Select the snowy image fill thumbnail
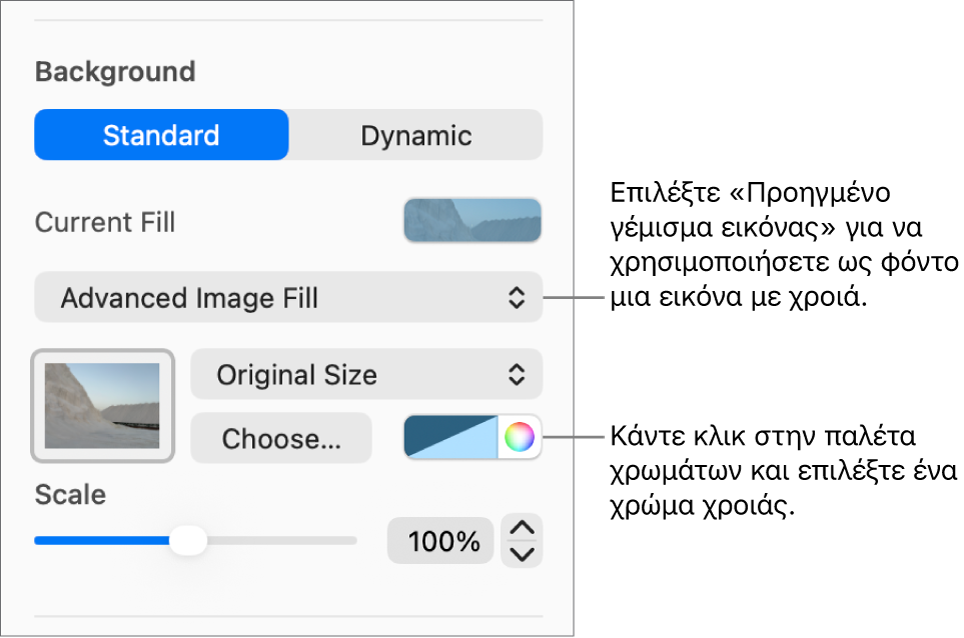Image resolution: width=964 pixels, height=638 pixels. pyautogui.click(x=103, y=406)
